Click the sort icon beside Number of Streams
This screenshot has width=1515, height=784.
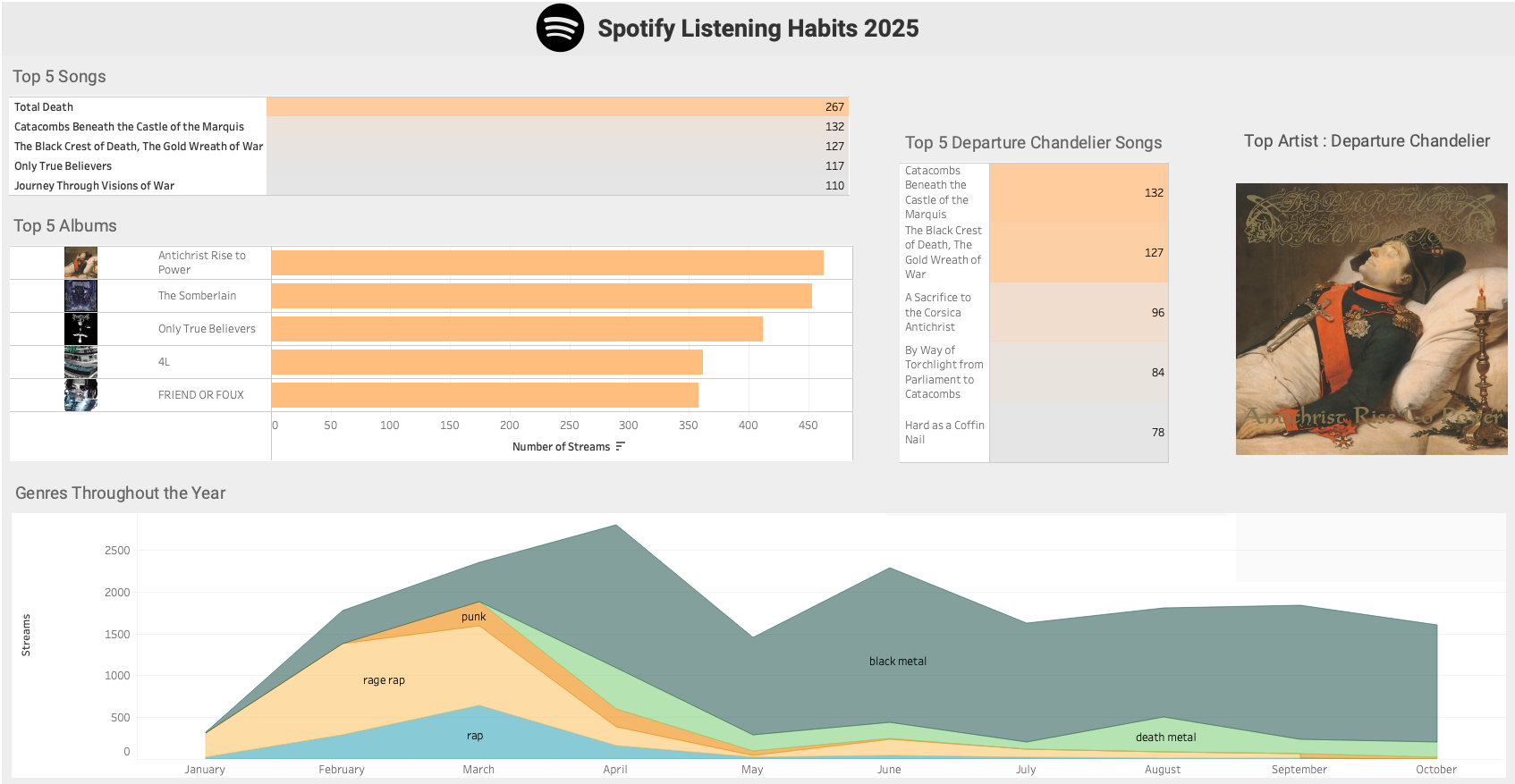621,446
